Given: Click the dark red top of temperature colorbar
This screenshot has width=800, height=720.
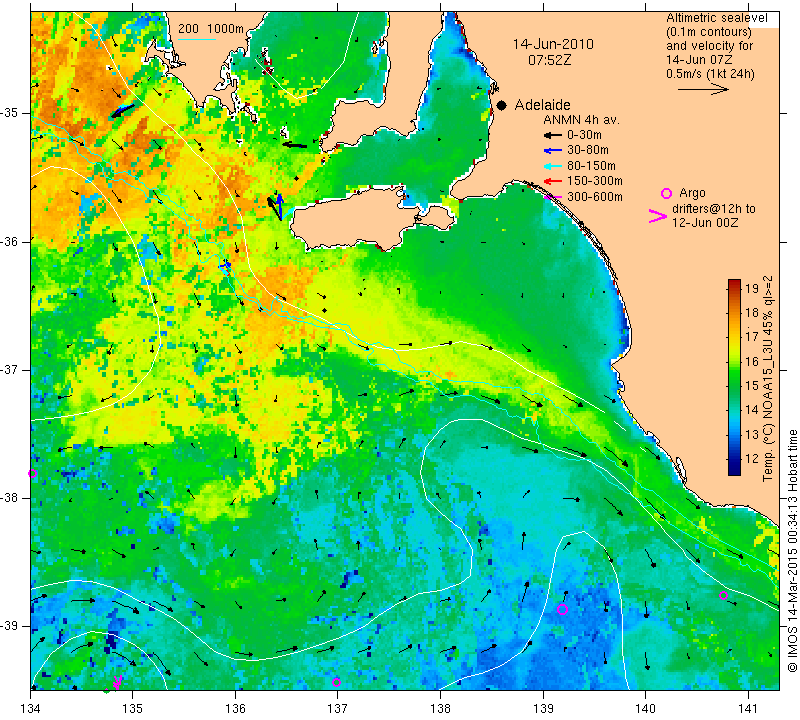Looking at the screenshot, I should [734, 283].
